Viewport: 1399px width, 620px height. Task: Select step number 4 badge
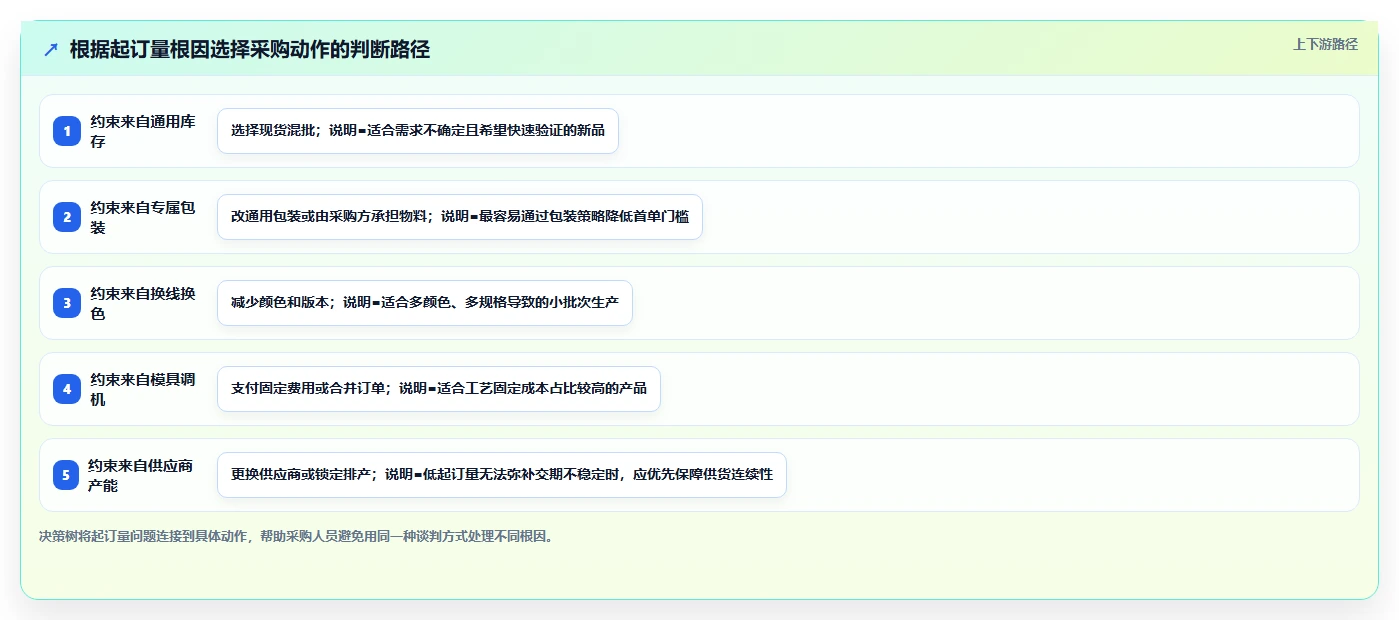coord(67,389)
